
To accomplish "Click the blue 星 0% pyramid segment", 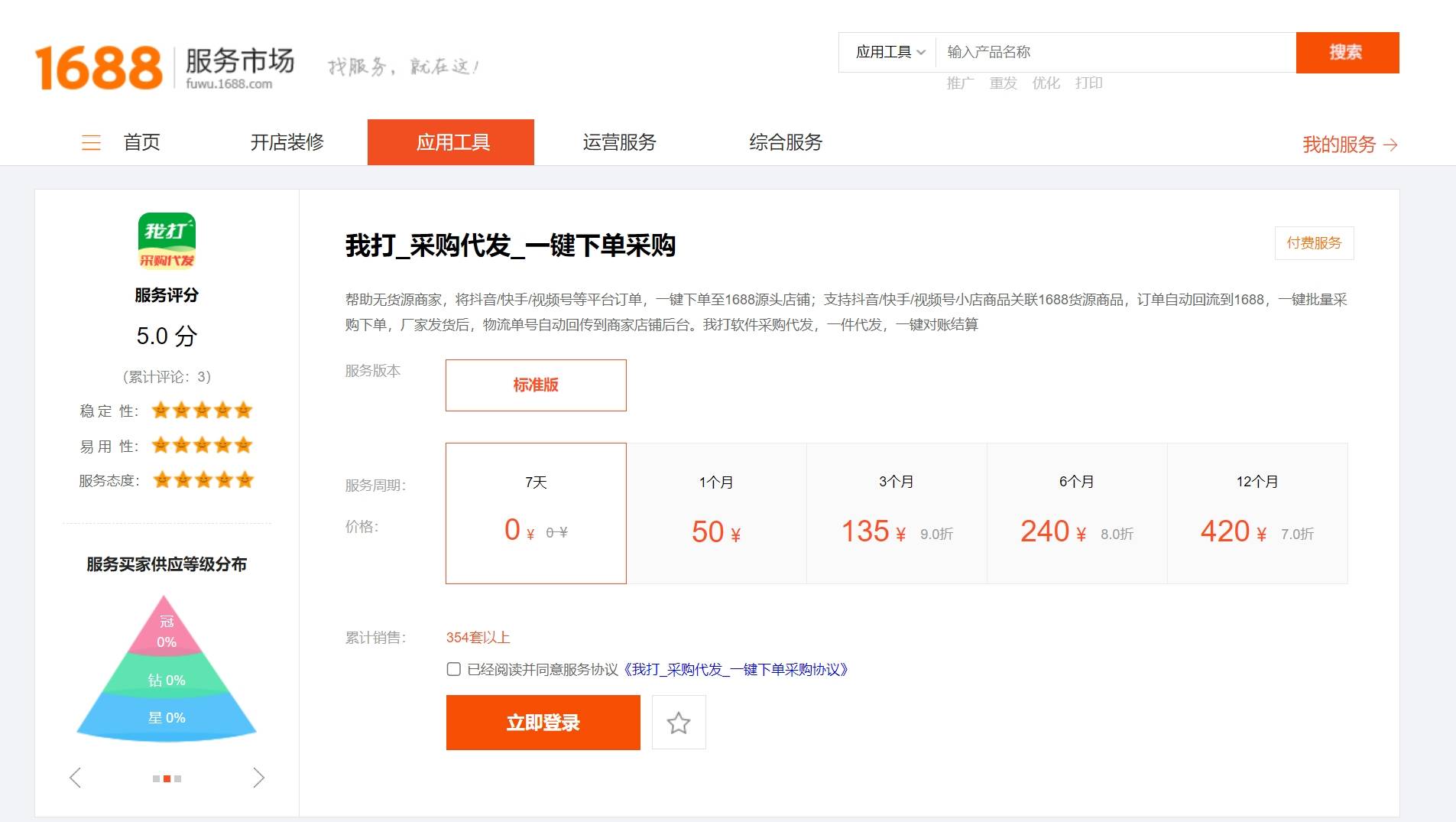I will tap(167, 717).
